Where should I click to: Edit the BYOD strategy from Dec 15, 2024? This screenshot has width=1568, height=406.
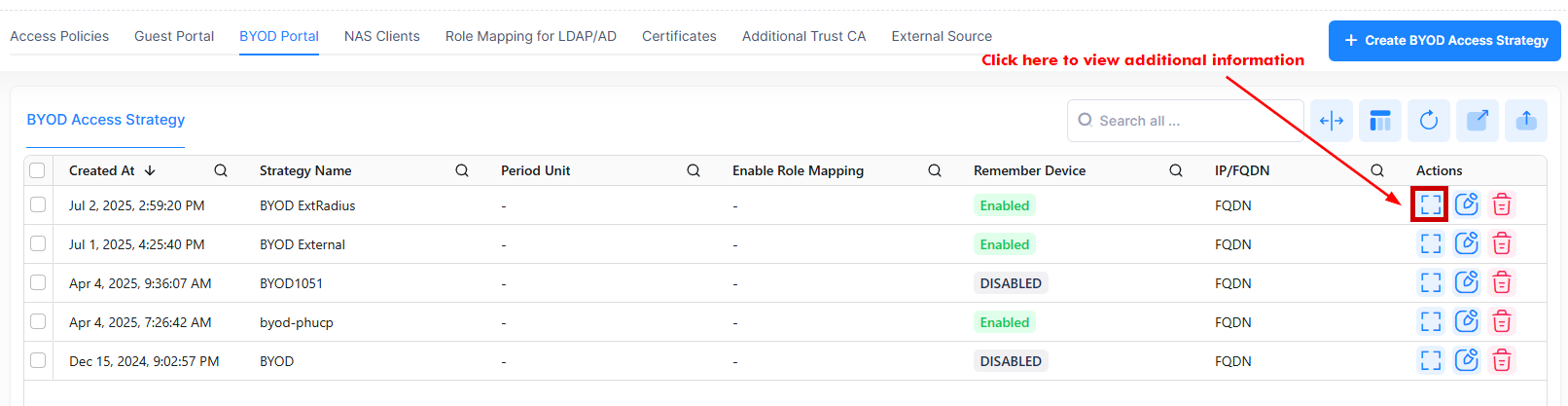pos(1466,360)
